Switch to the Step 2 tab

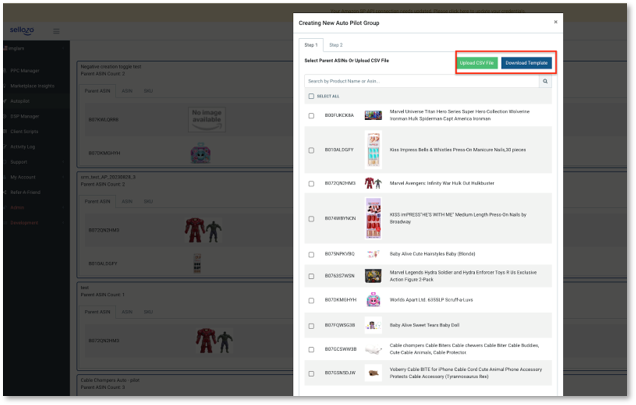pyautogui.click(x=336, y=45)
